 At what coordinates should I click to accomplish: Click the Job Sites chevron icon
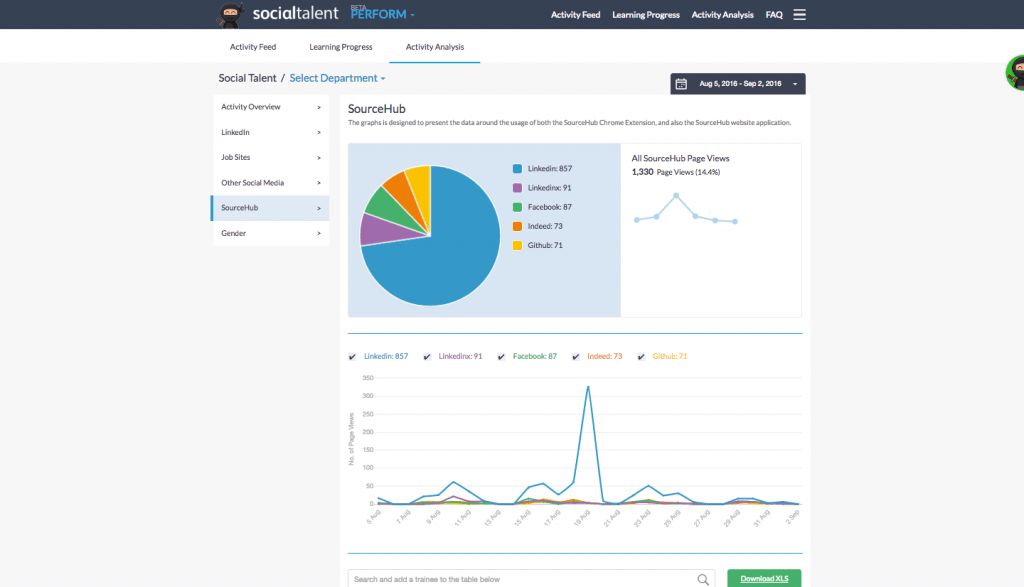coord(319,157)
